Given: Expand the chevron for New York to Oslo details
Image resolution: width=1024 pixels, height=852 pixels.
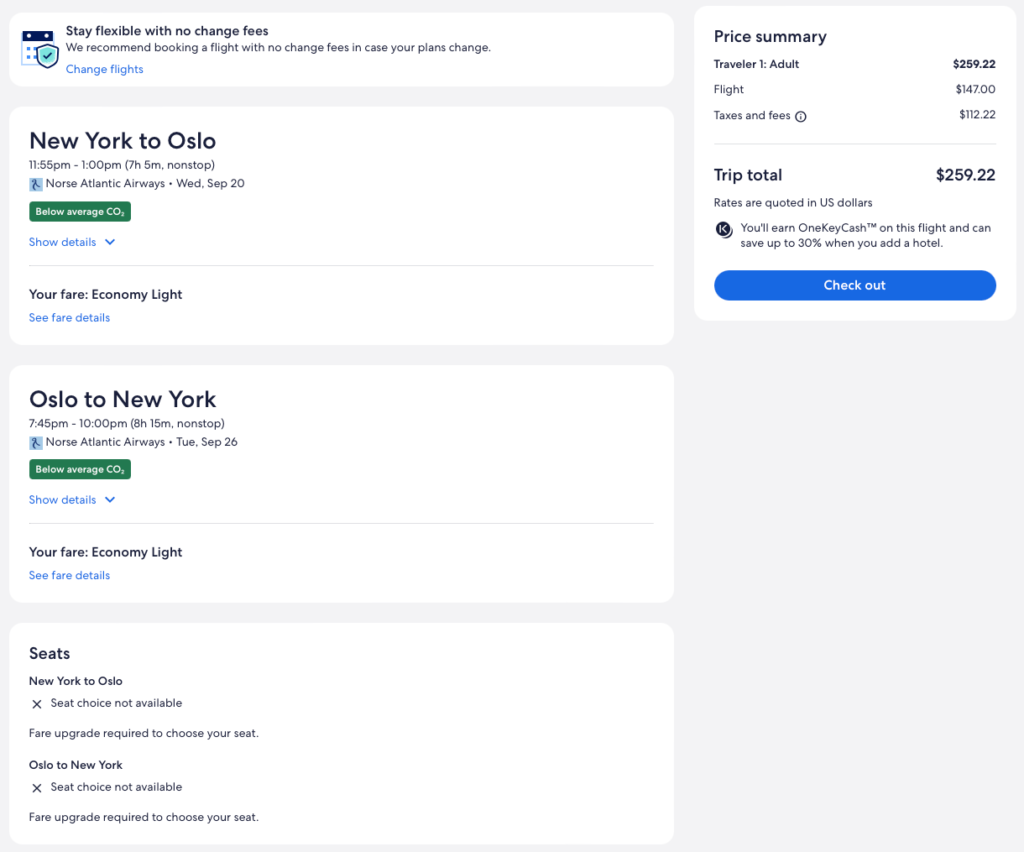Looking at the screenshot, I should (110, 242).
